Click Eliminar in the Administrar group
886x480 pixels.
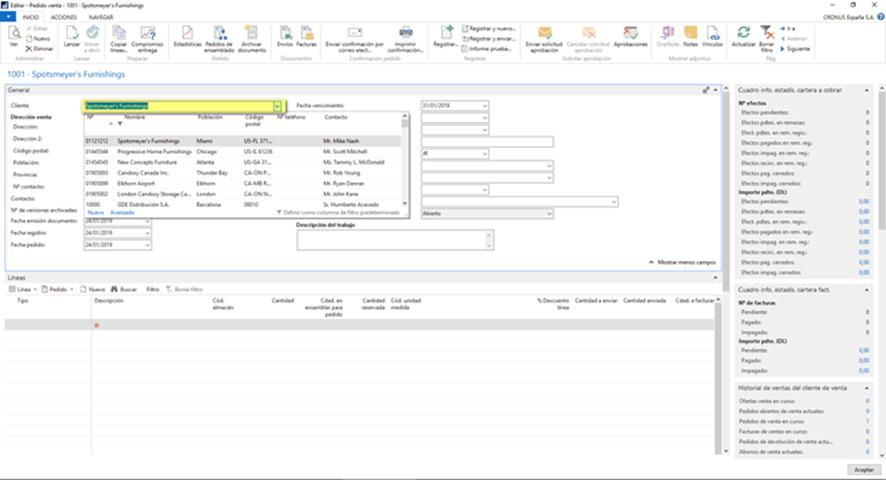[39, 49]
